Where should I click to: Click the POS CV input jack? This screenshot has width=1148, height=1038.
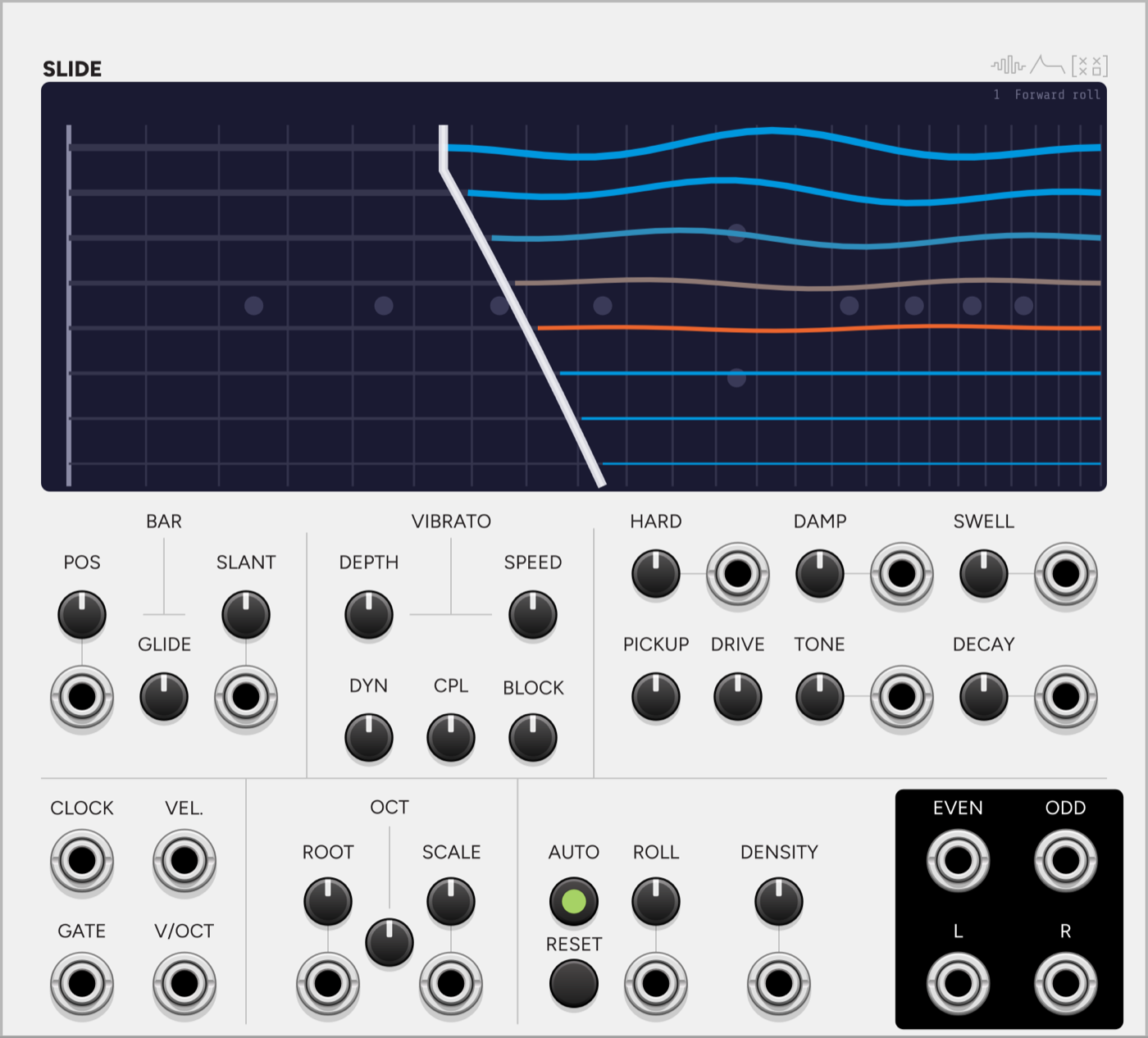[x=82, y=697]
